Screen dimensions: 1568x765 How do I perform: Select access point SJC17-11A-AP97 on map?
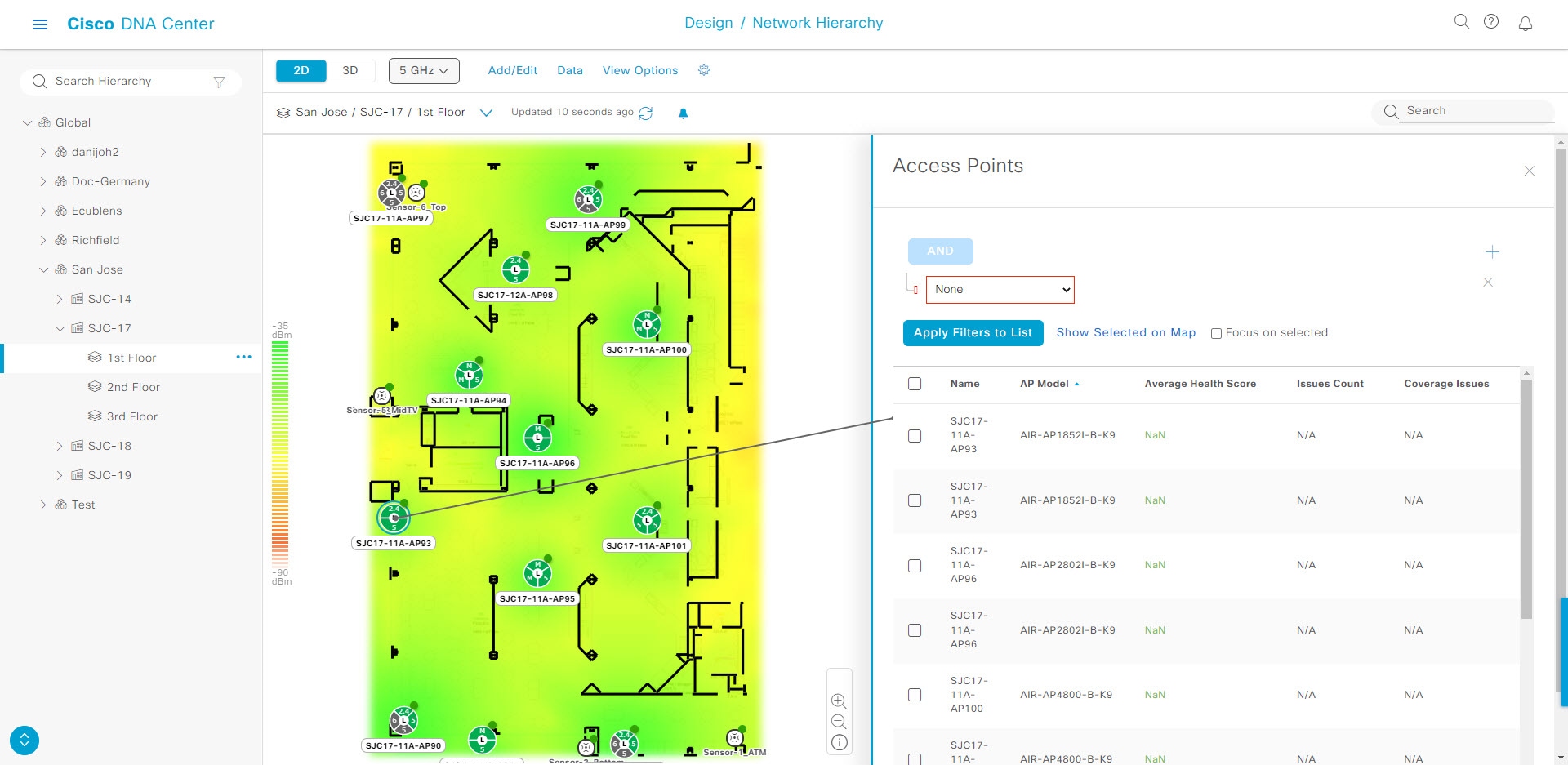point(392,193)
